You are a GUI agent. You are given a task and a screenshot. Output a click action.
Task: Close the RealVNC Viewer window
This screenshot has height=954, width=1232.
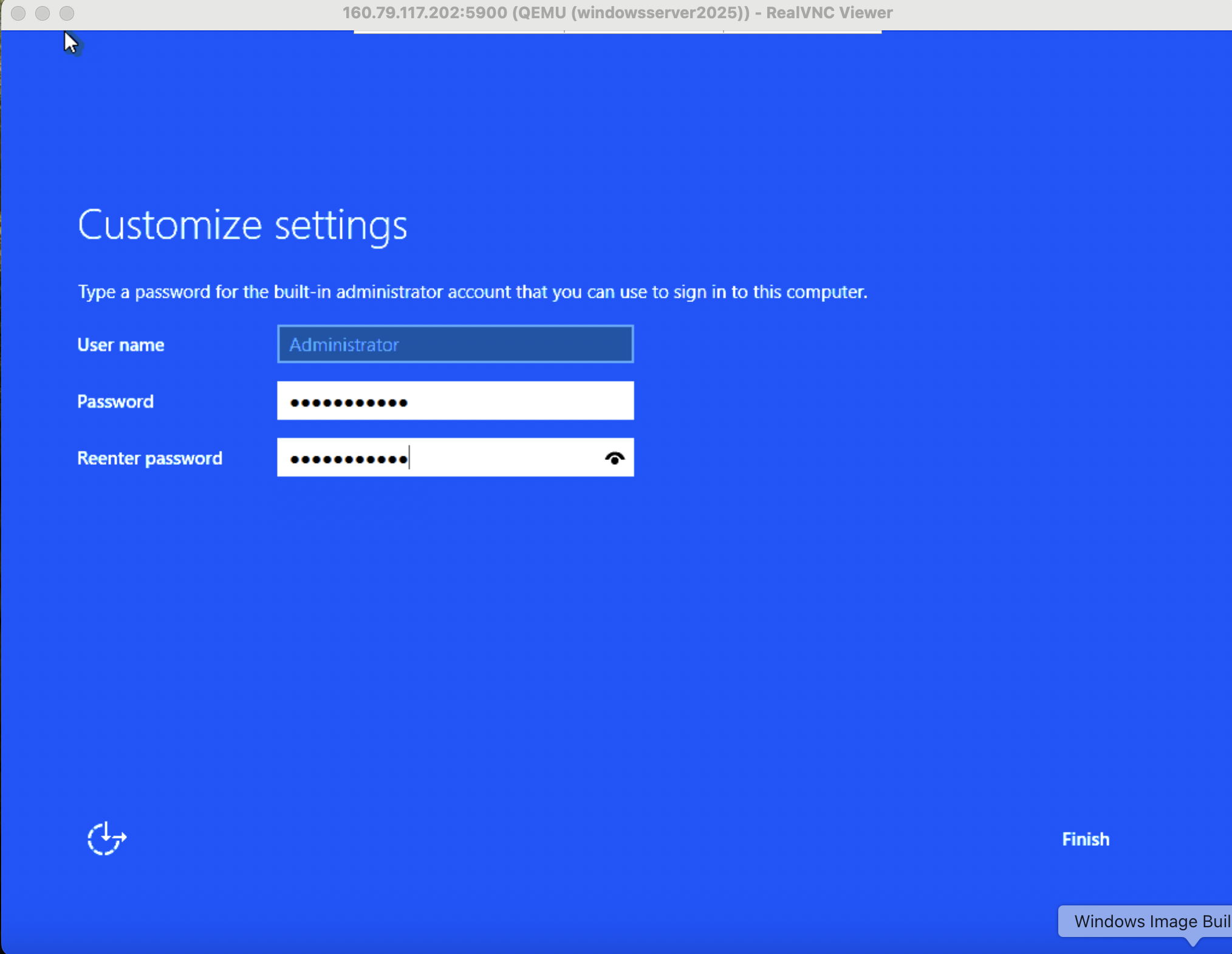18,12
